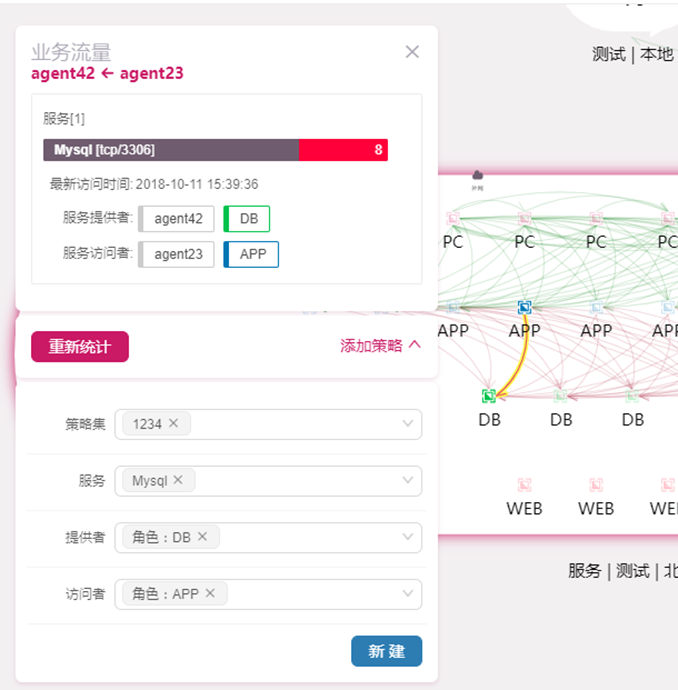The image size is (678, 690).
Task: Click the highlighted blue APP node icon
Action: pos(524,308)
